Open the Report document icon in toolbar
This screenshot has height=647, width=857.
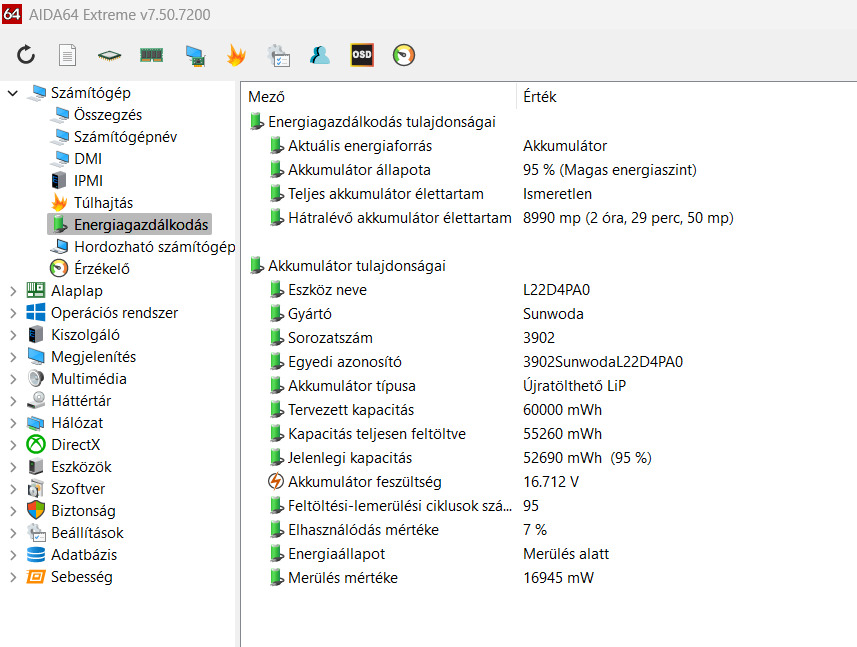click(67, 55)
